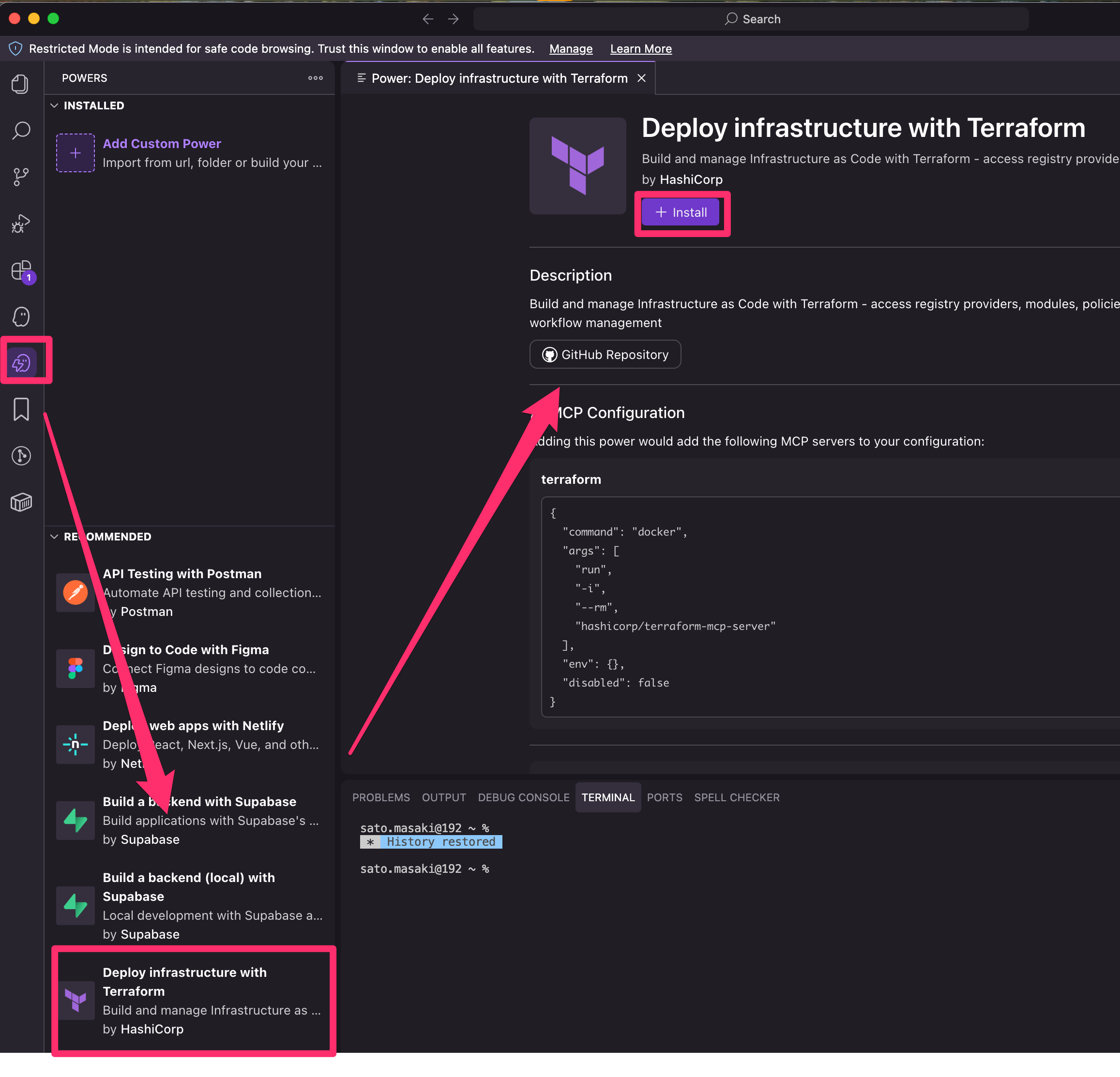
Task: Click Manage link in Restricted Mode banner
Action: click(570, 49)
